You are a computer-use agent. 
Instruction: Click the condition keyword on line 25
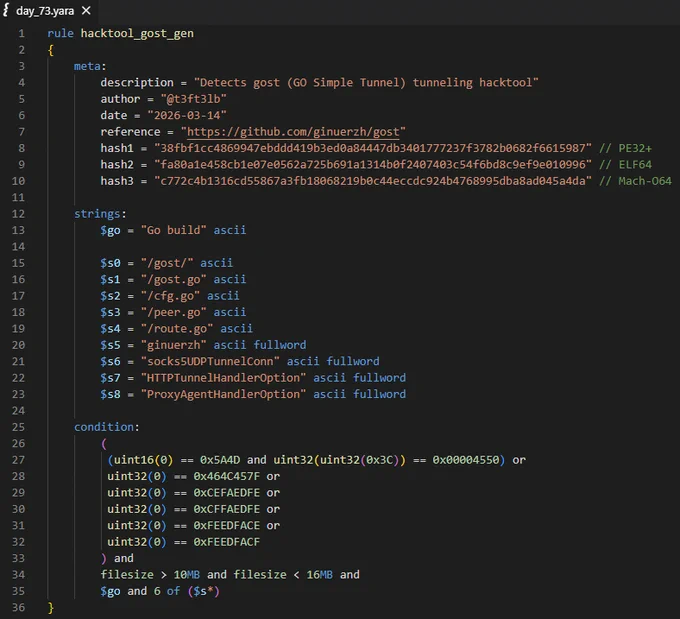click(104, 427)
